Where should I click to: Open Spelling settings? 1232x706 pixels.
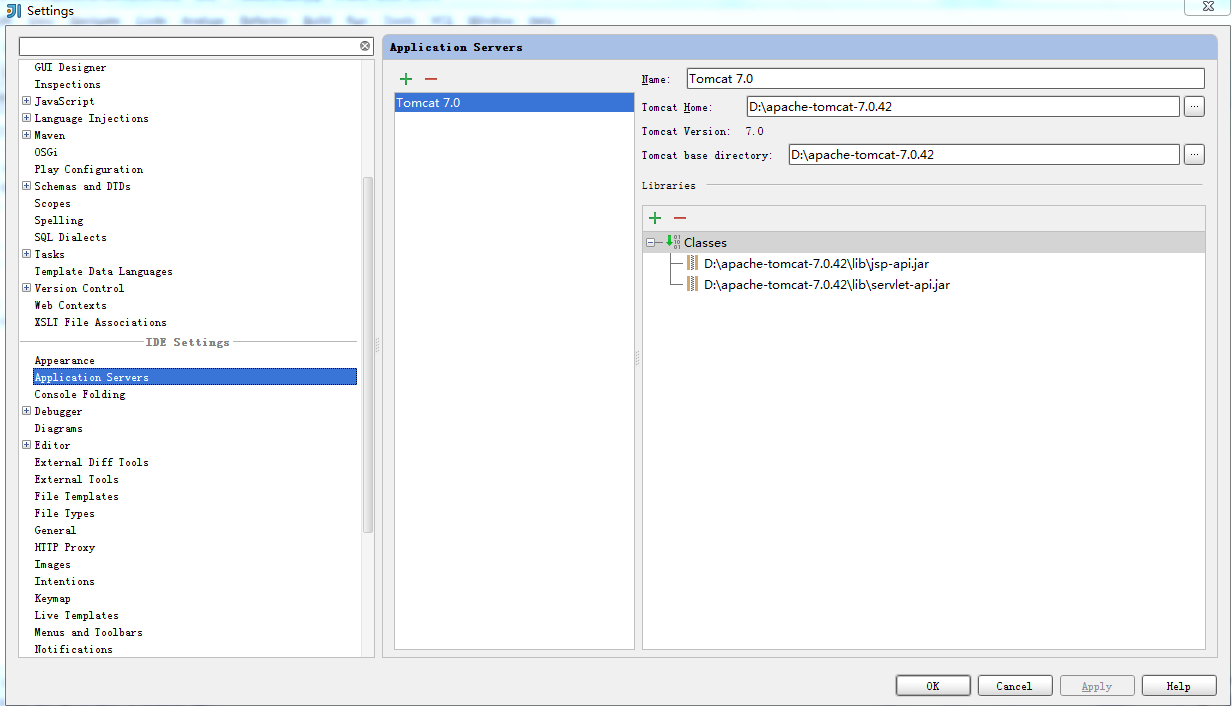pos(58,220)
